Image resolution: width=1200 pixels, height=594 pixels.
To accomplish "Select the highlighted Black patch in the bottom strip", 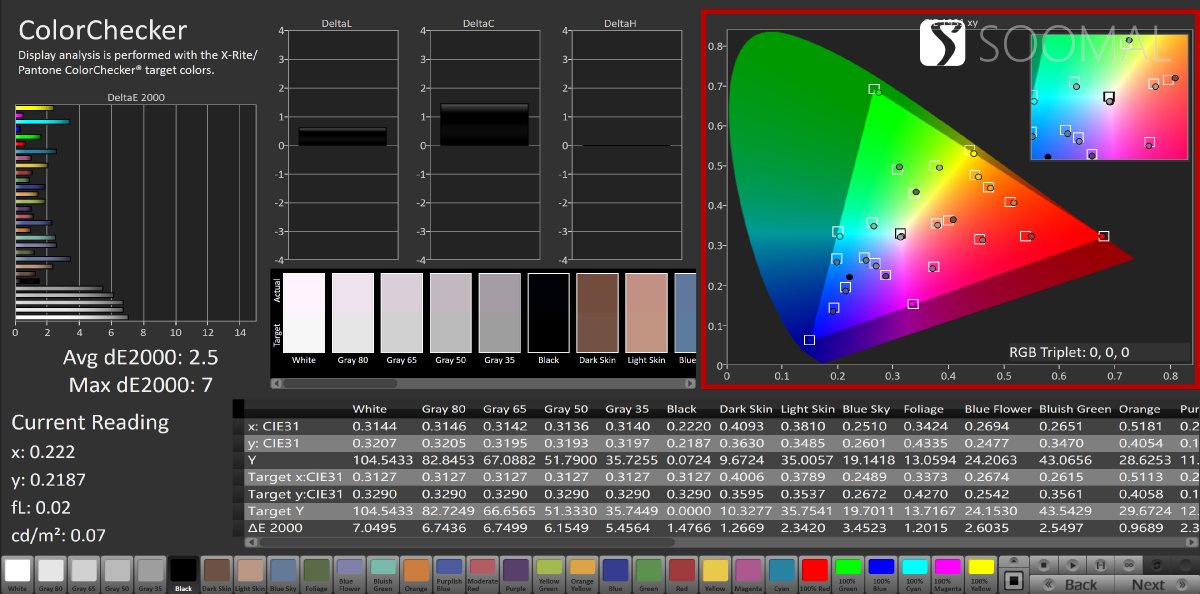I will pos(183,573).
